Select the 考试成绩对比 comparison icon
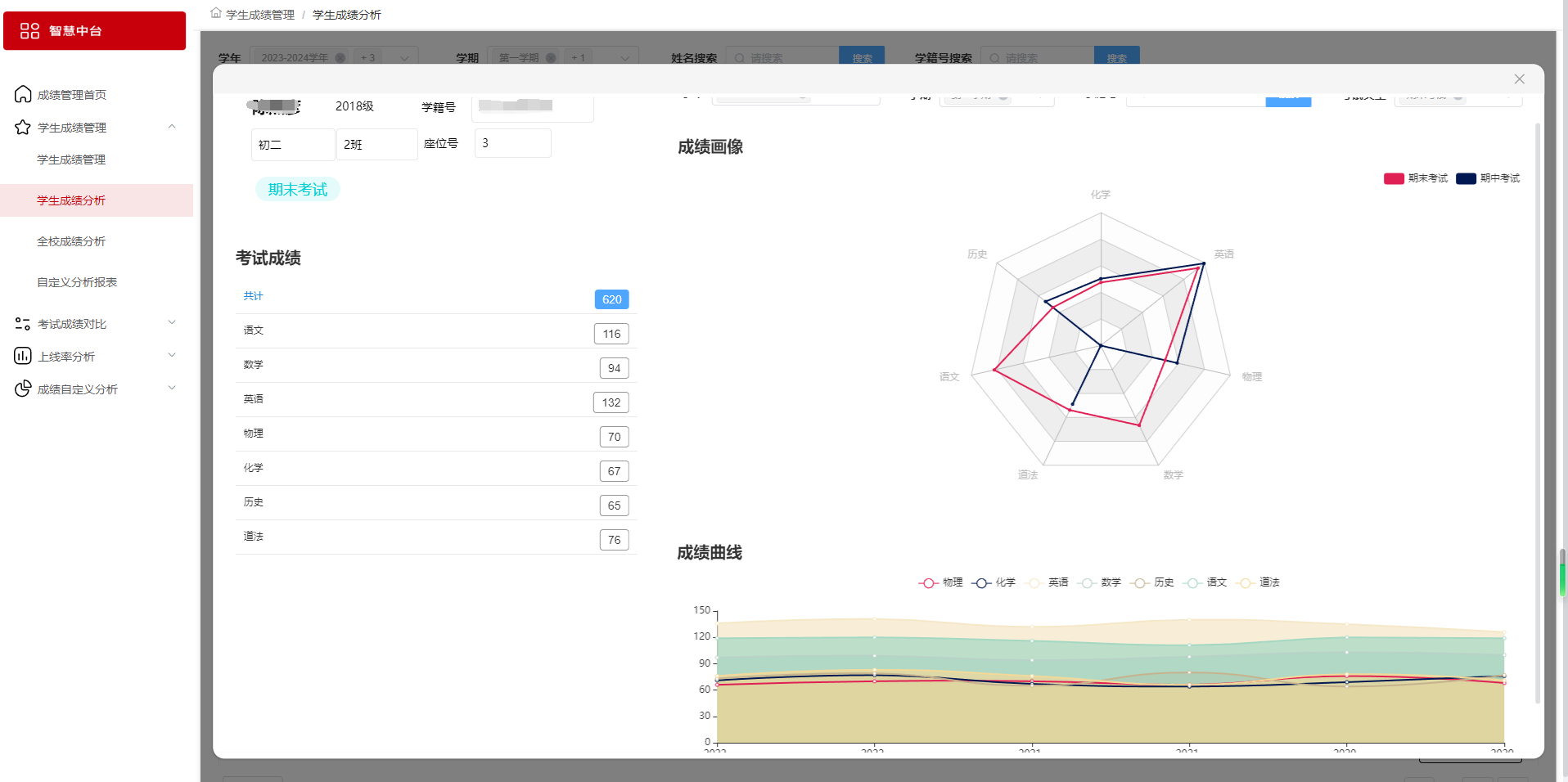 pyautogui.click(x=22, y=322)
